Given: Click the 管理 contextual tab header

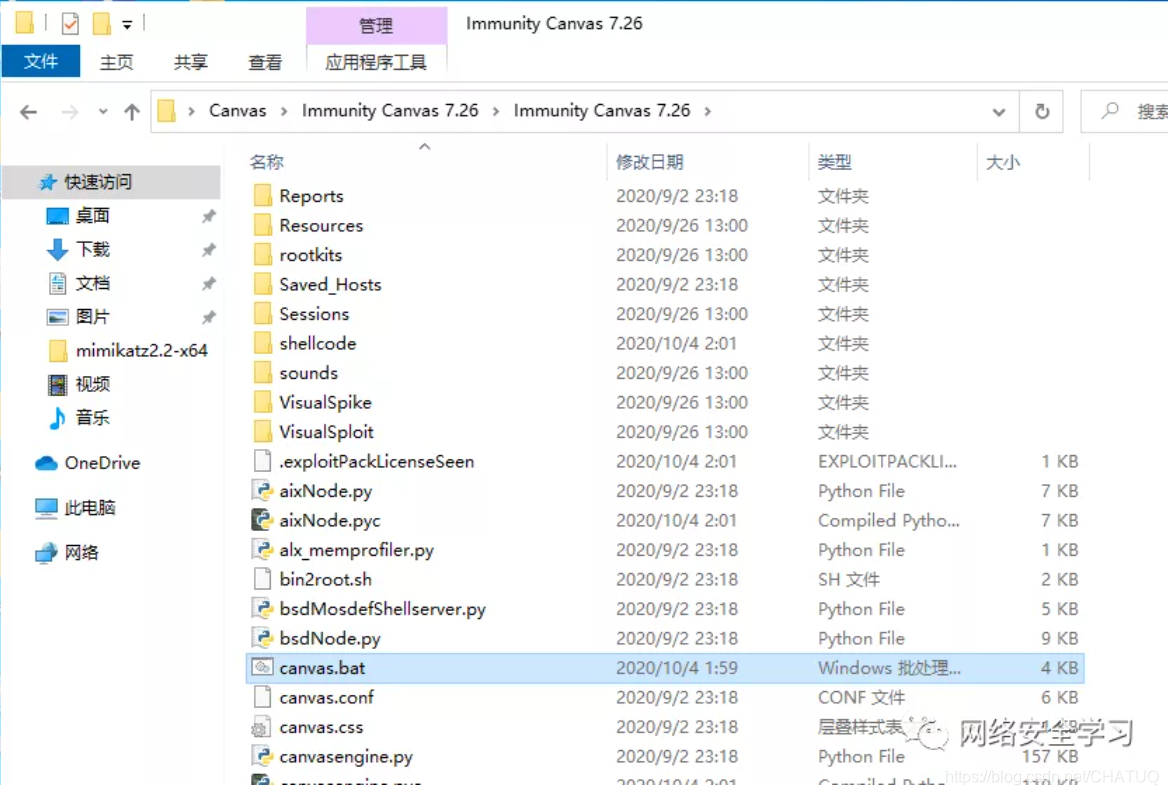Looking at the screenshot, I should (376, 26).
